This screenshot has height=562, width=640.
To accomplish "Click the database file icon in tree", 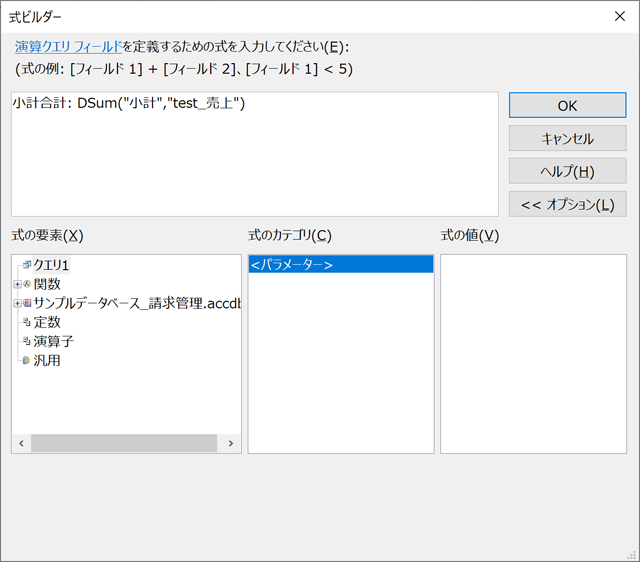I will pyautogui.click(x=27, y=303).
